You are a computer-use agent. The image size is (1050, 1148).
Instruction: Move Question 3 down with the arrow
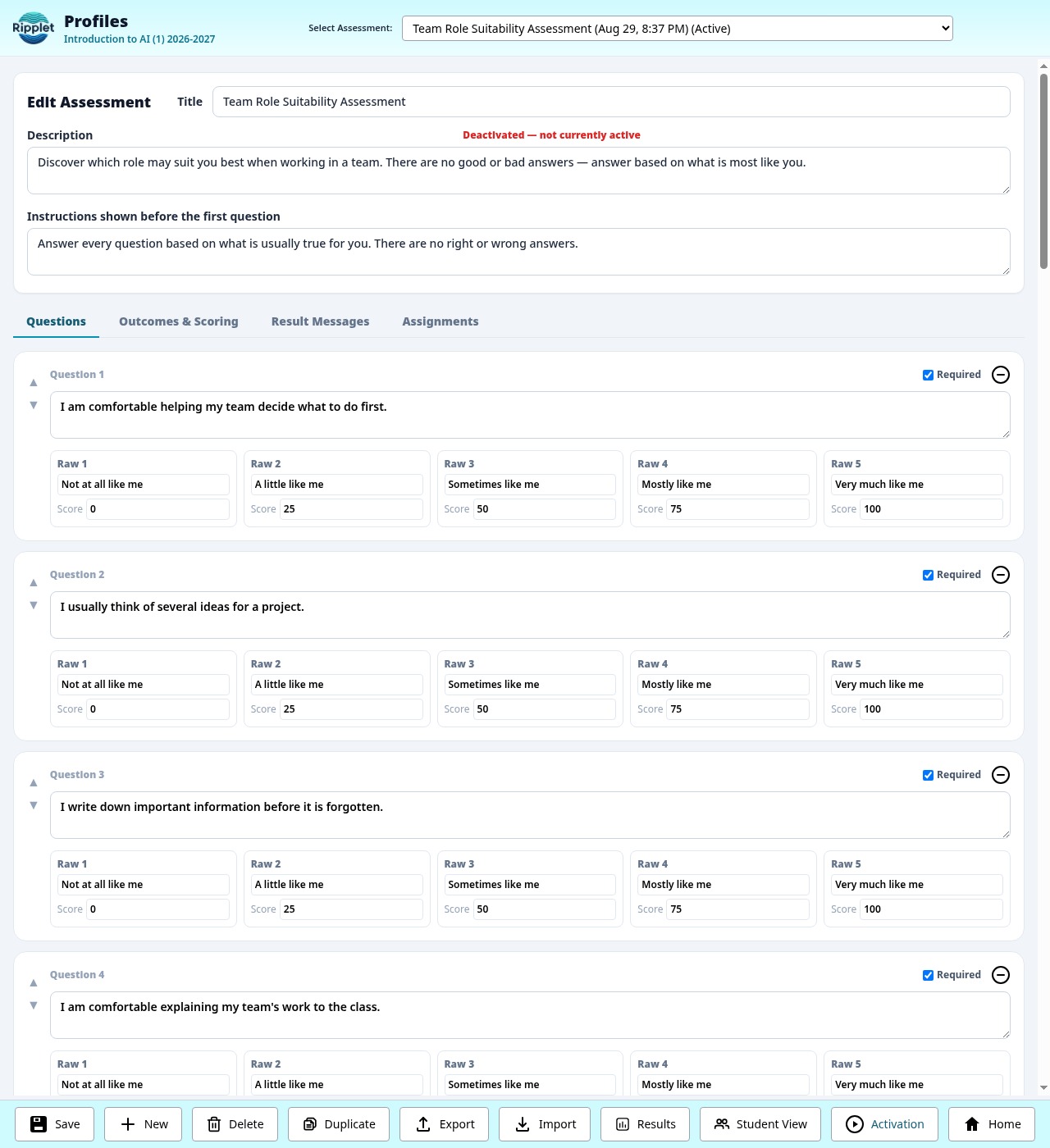click(x=34, y=805)
